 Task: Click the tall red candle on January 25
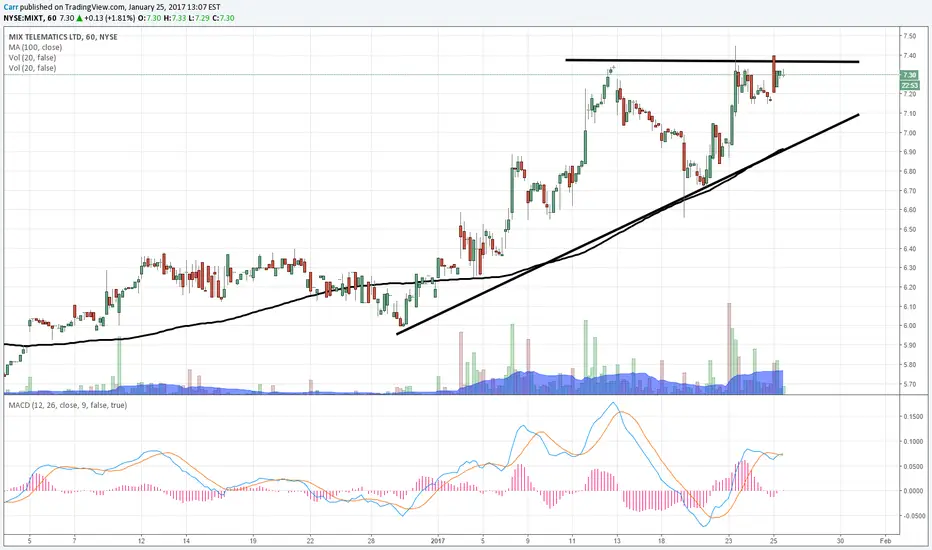(x=774, y=74)
